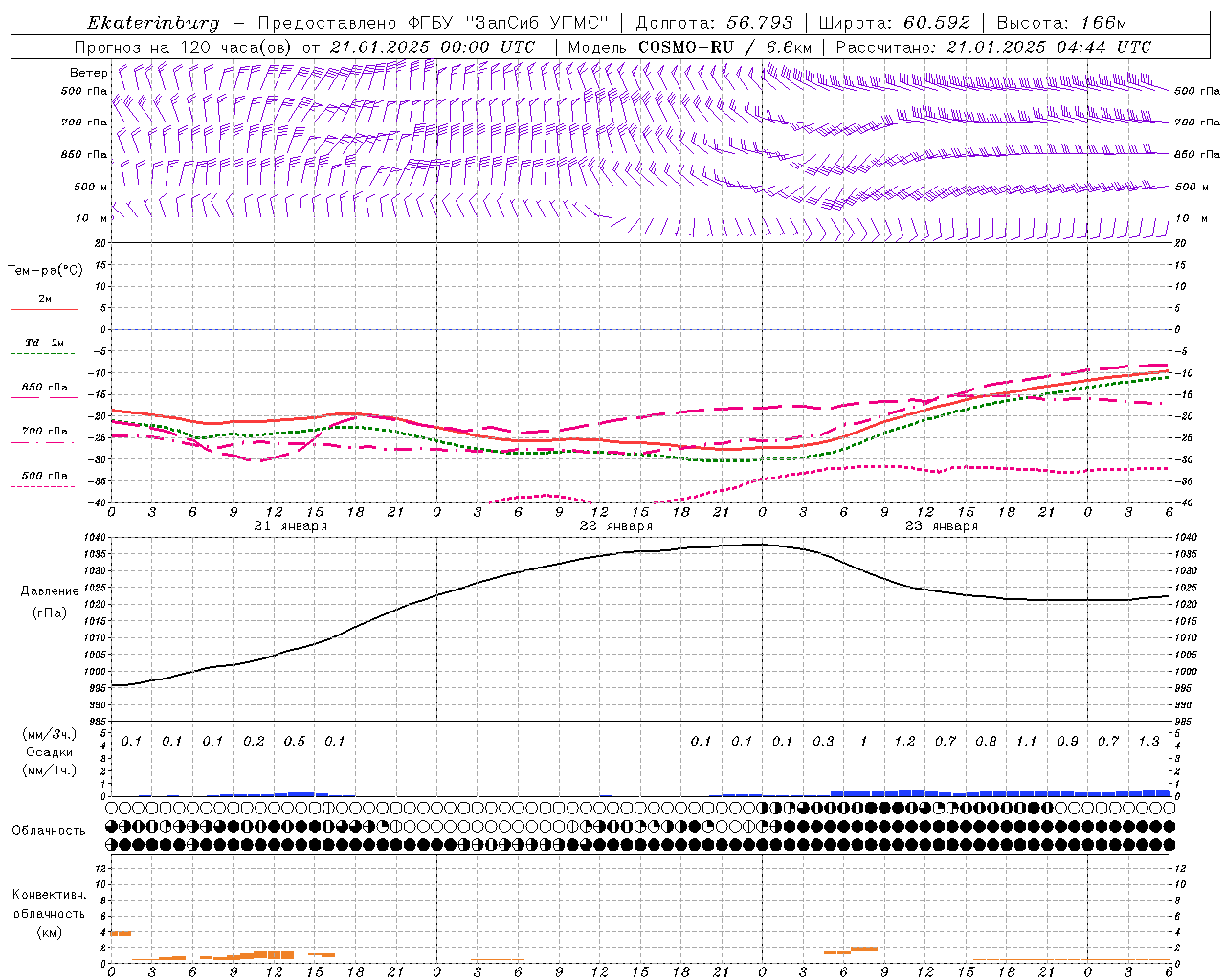The height and width of the screenshot is (980, 1225).
Task: Click the 'Конвективн.' convective cloud label
Action: tap(49, 895)
